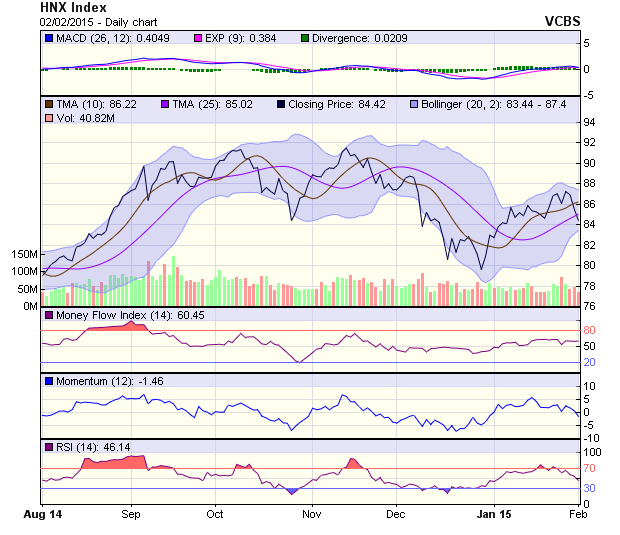Select the purple TMA (25) legend square

(x=164, y=103)
